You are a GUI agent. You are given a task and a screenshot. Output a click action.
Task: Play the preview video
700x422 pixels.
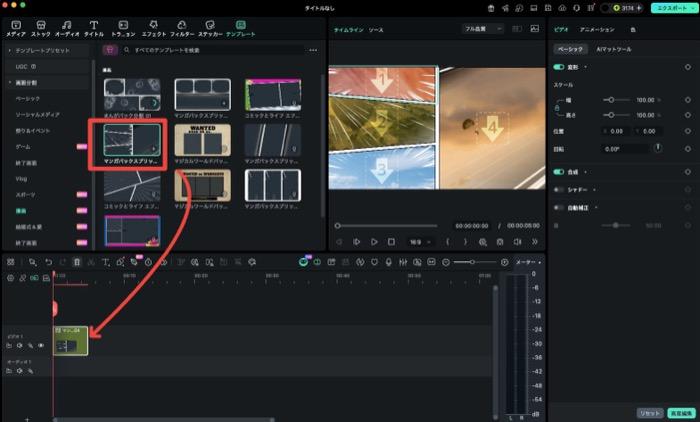[x=374, y=242]
